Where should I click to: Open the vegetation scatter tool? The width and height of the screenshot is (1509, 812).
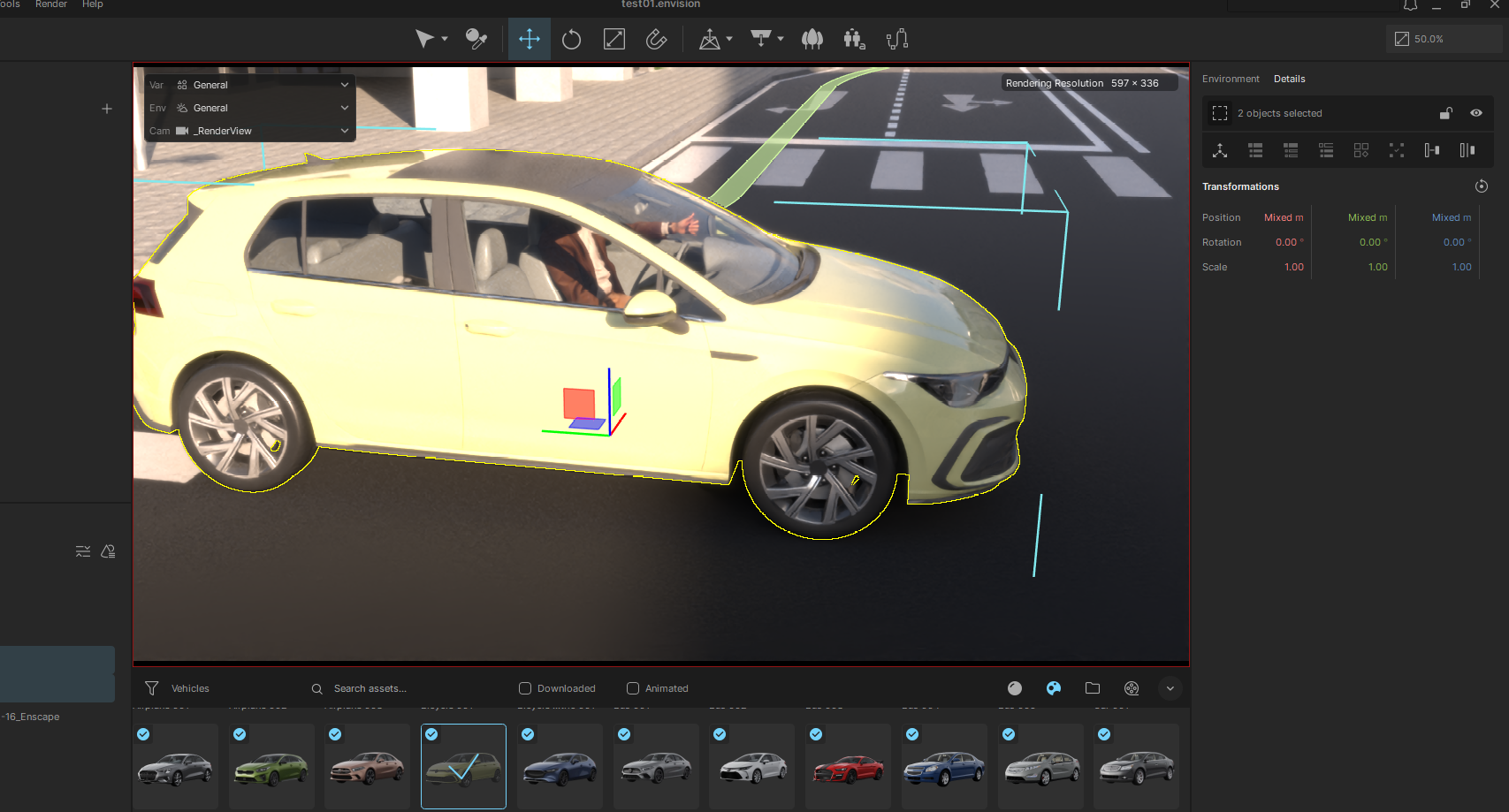812,39
